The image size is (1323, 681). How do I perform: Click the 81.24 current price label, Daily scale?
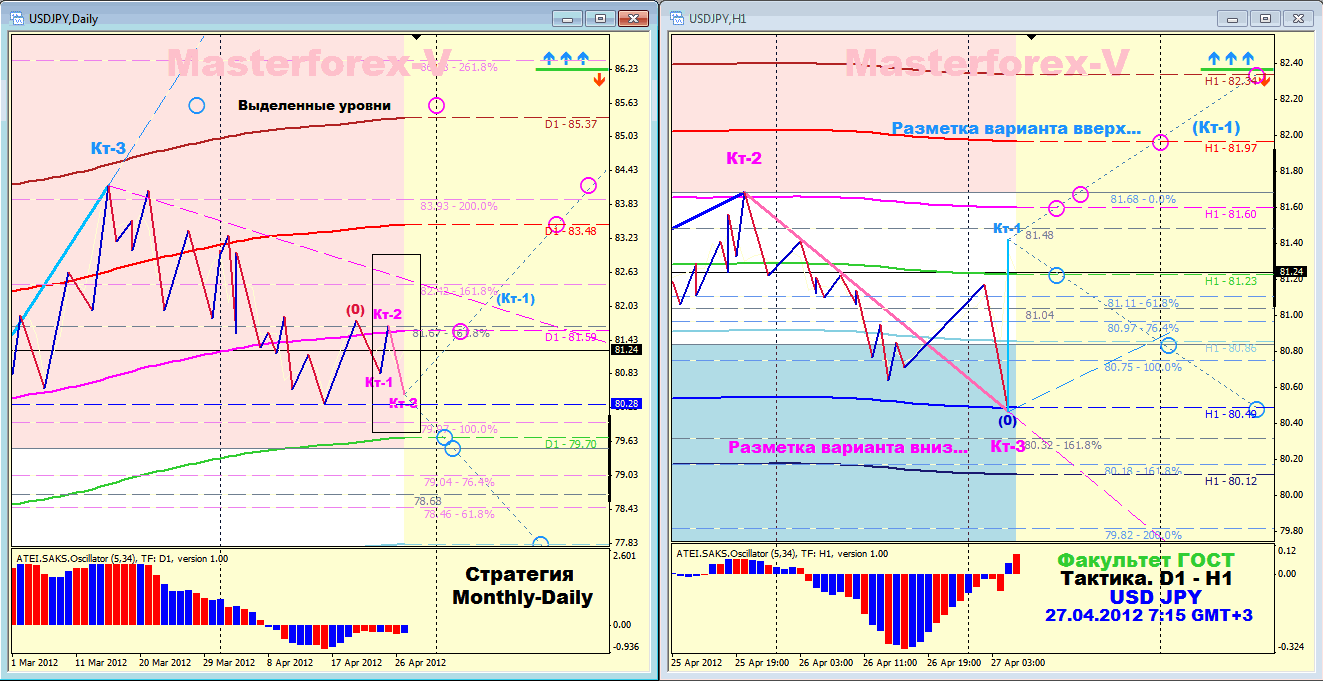point(626,350)
